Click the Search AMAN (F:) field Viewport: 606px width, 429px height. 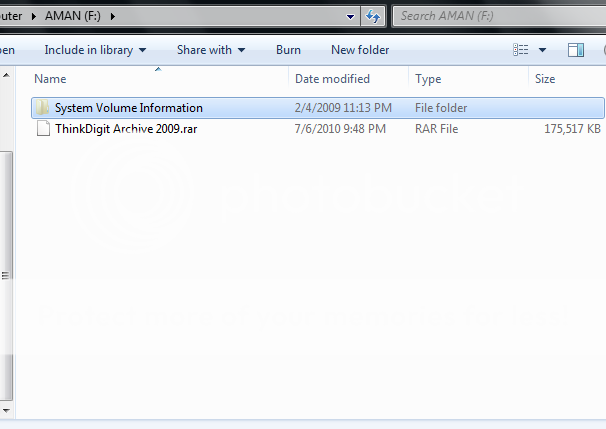coord(500,16)
